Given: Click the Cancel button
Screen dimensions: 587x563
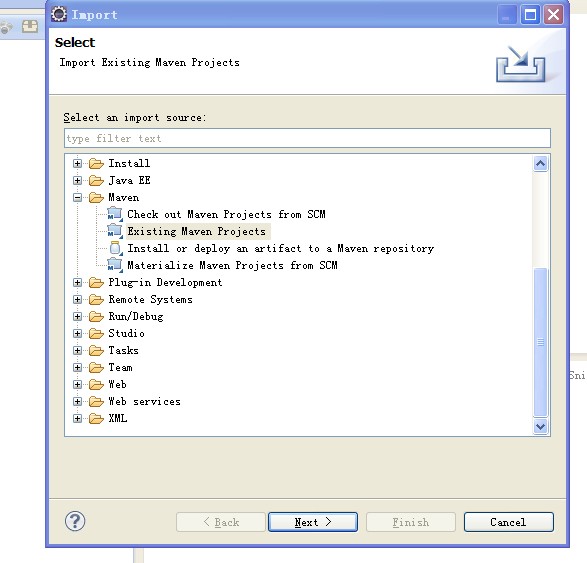Looking at the screenshot, I should pyautogui.click(x=508, y=522).
